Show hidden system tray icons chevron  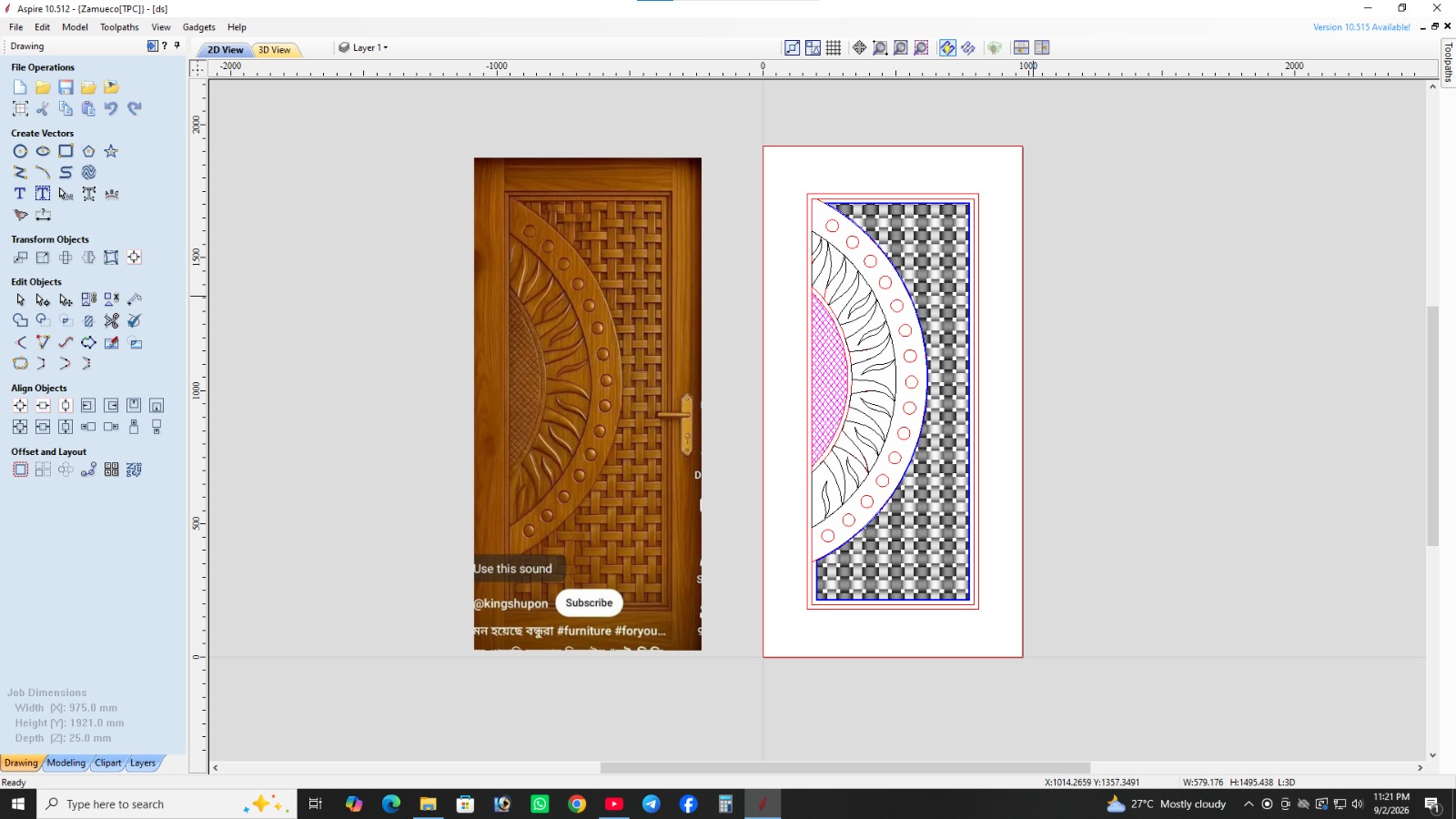1249,804
